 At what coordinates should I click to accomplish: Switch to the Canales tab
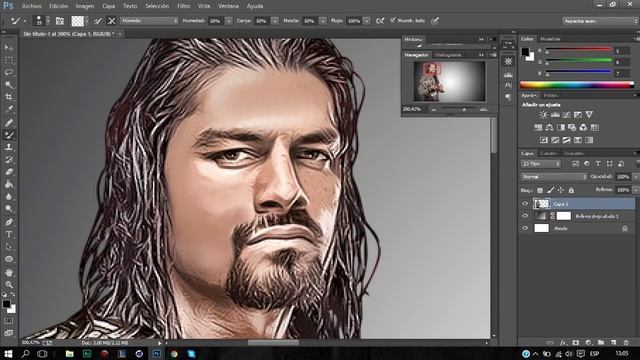(549, 153)
